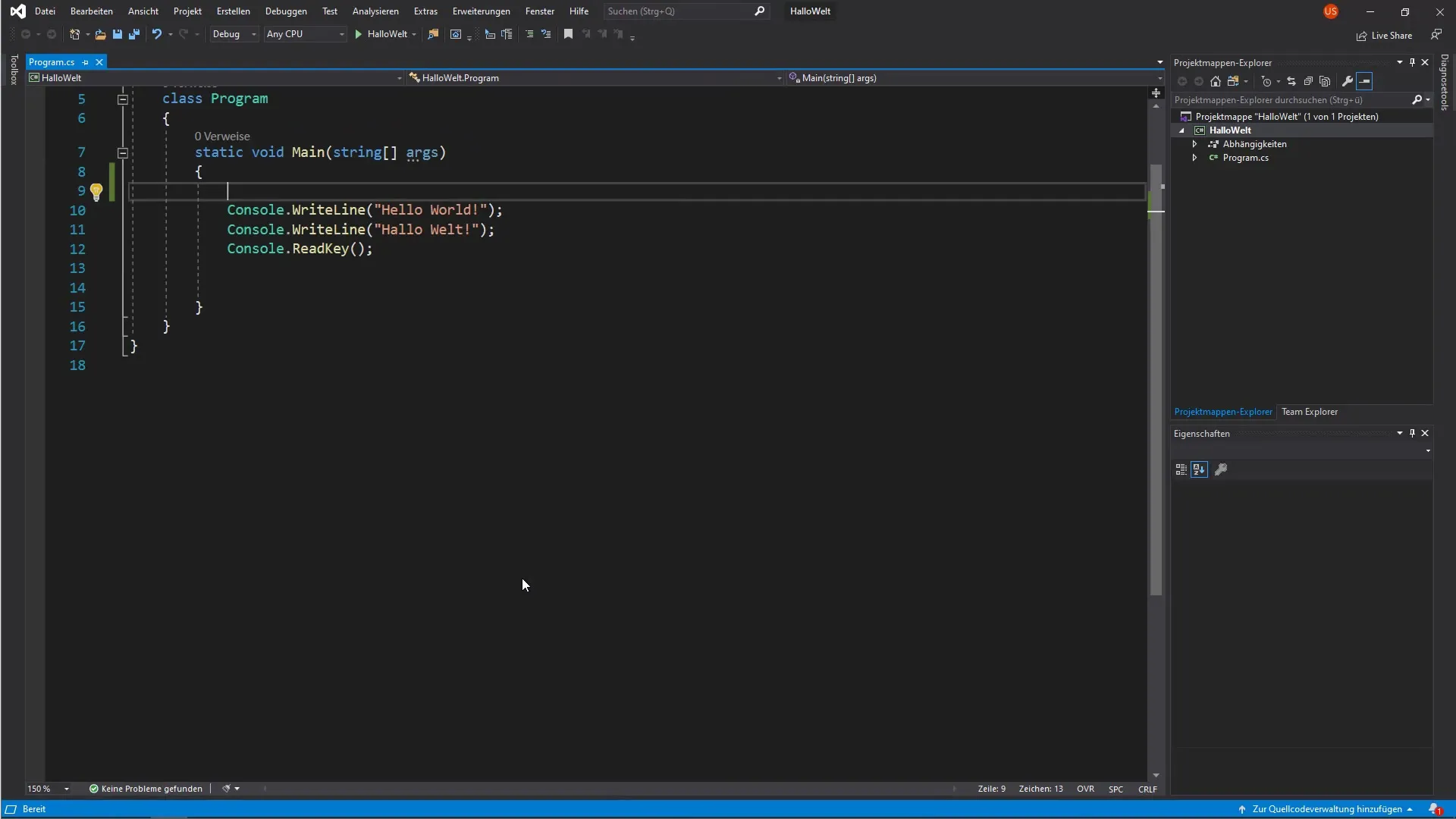Click the pending changes filter clock icon
The image size is (1456, 819).
coord(1266,81)
